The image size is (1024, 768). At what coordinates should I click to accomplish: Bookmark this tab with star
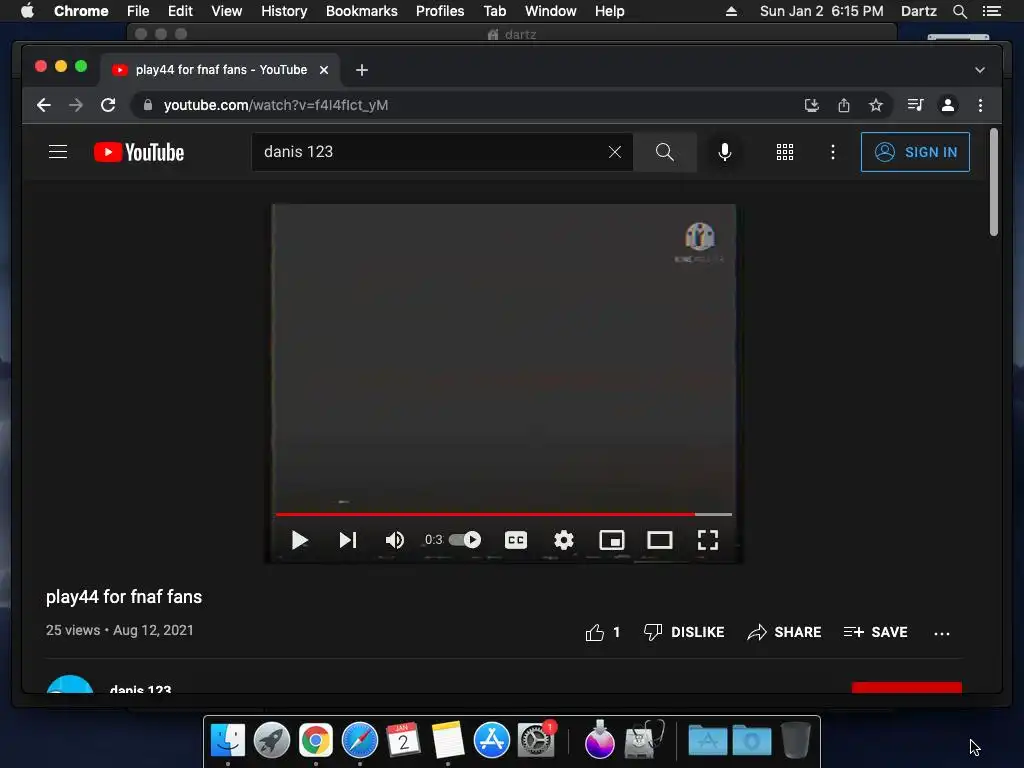pos(876,105)
